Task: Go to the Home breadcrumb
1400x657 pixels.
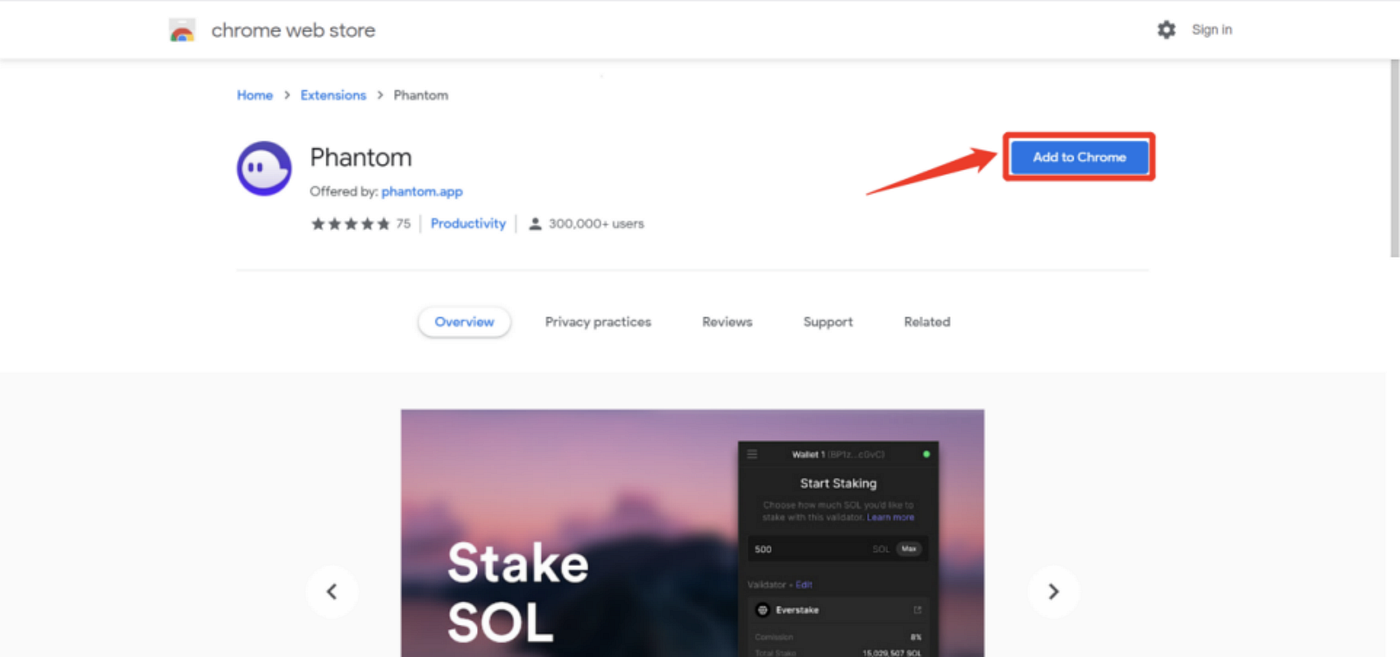Action: click(x=255, y=95)
